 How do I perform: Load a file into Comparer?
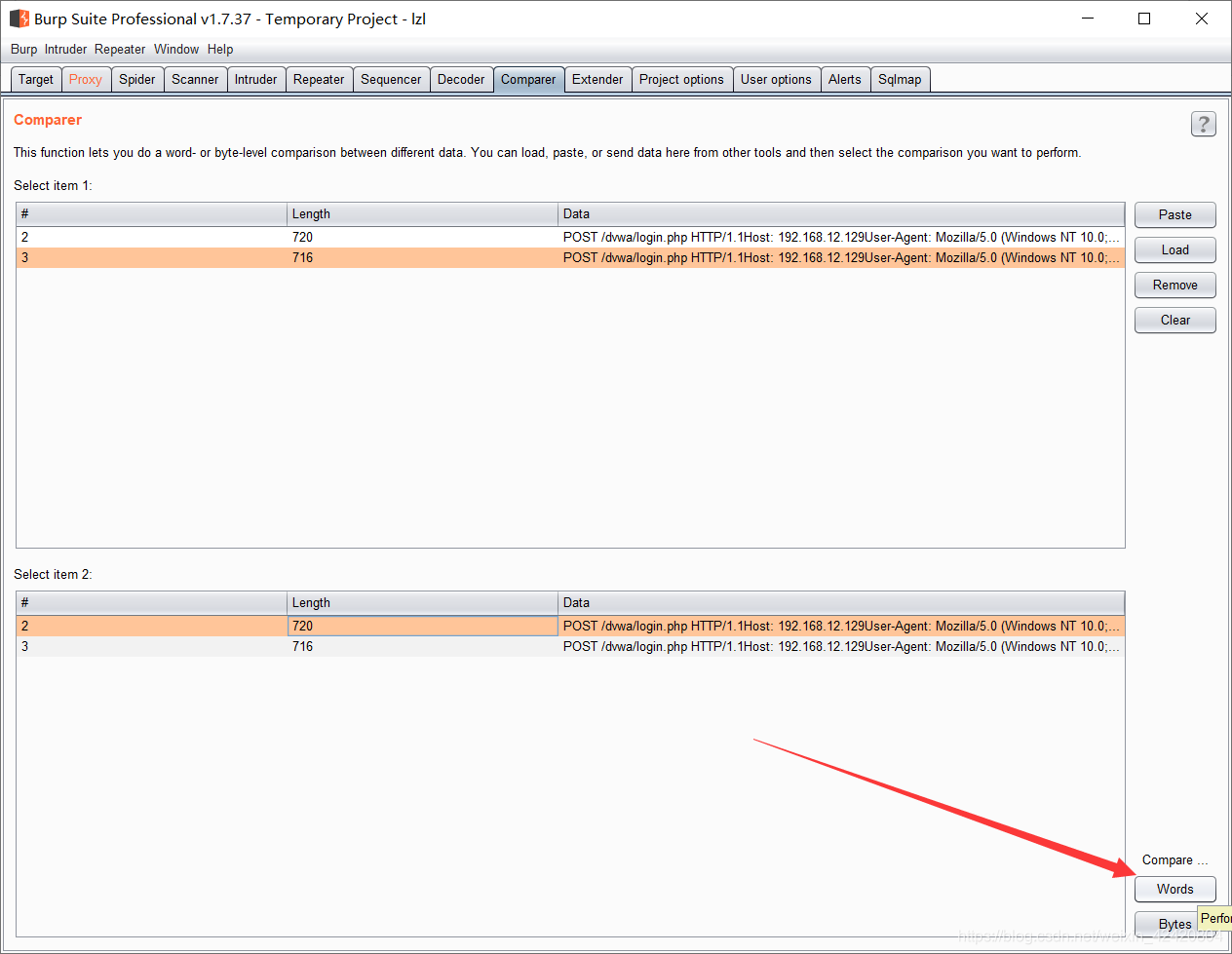click(1174, 249)
